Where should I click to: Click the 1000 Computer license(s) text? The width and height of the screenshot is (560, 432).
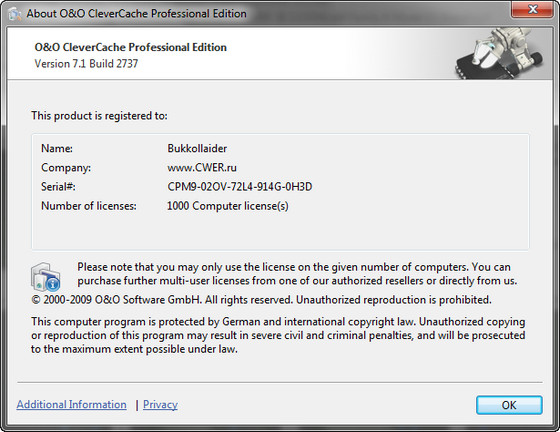[x=228, y=206]
